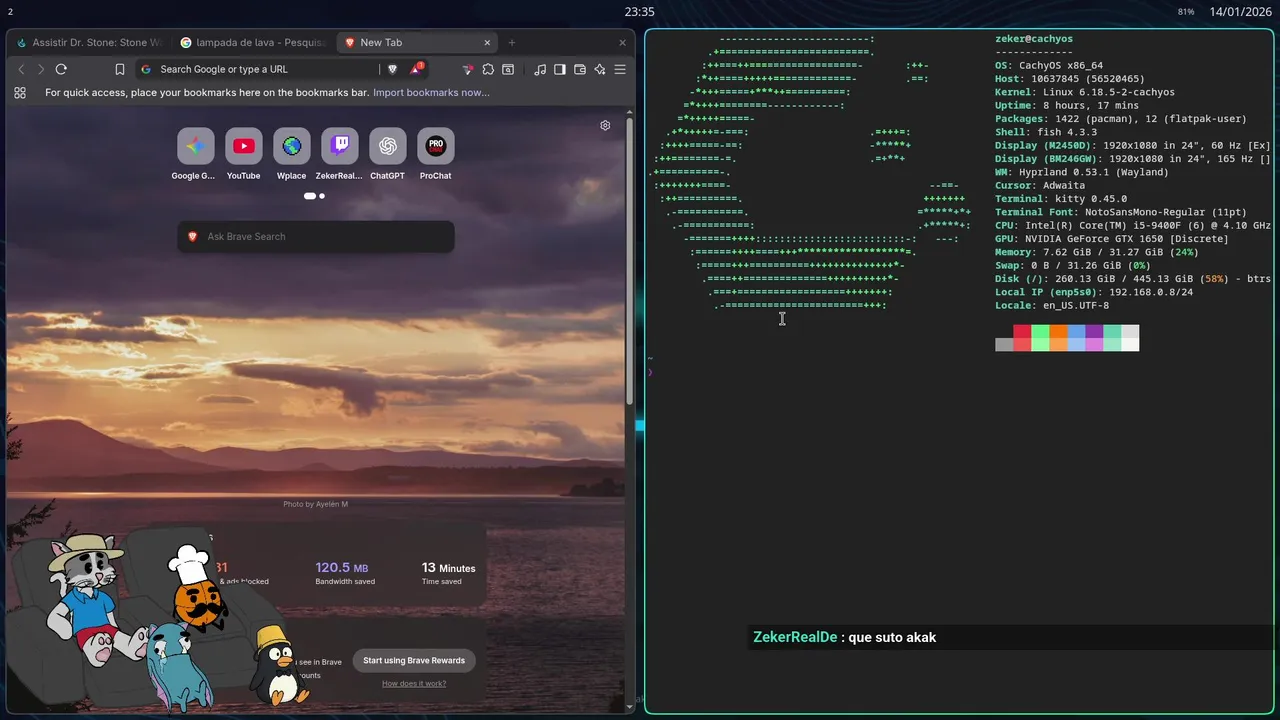The width and height of the screenshot is (1280, 720).
Task: Open the Google site icon in the address bar
Action: point(146,69)
